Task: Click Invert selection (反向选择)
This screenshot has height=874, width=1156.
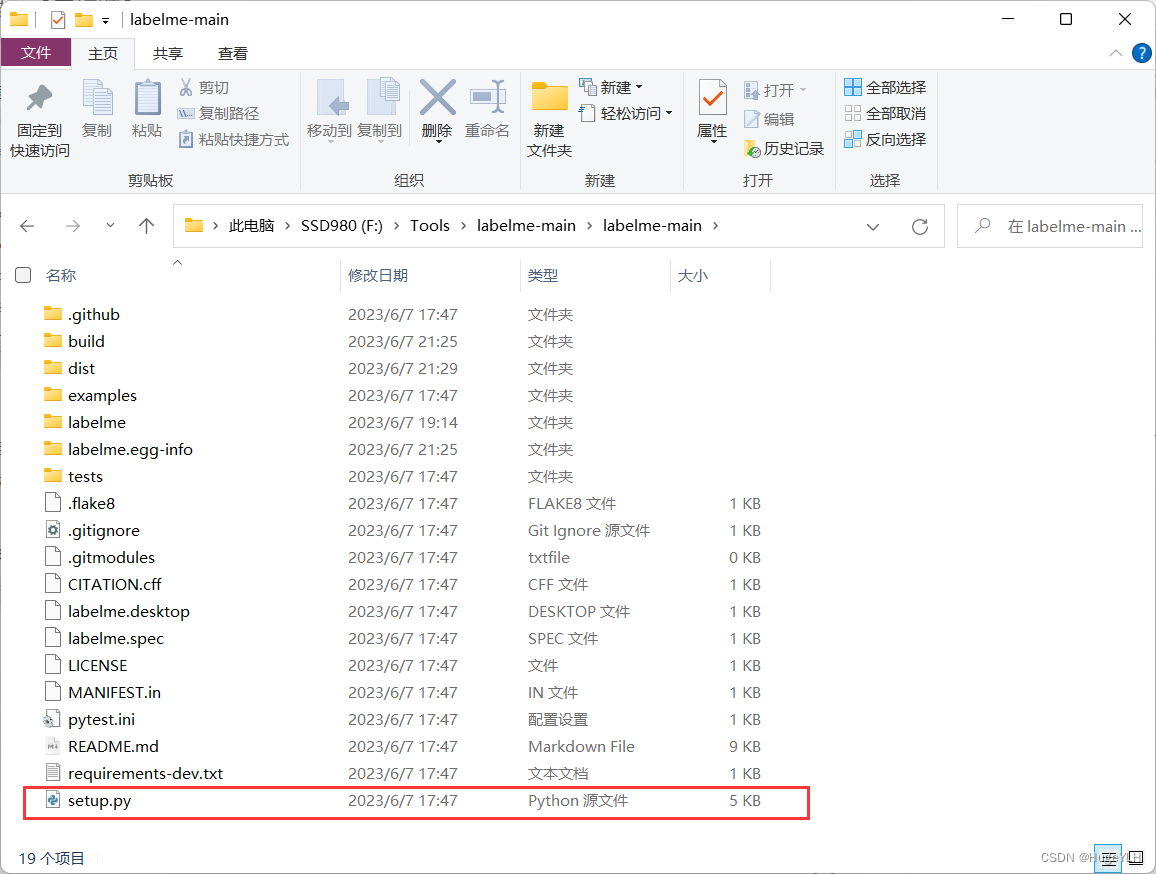Action: 885,139
